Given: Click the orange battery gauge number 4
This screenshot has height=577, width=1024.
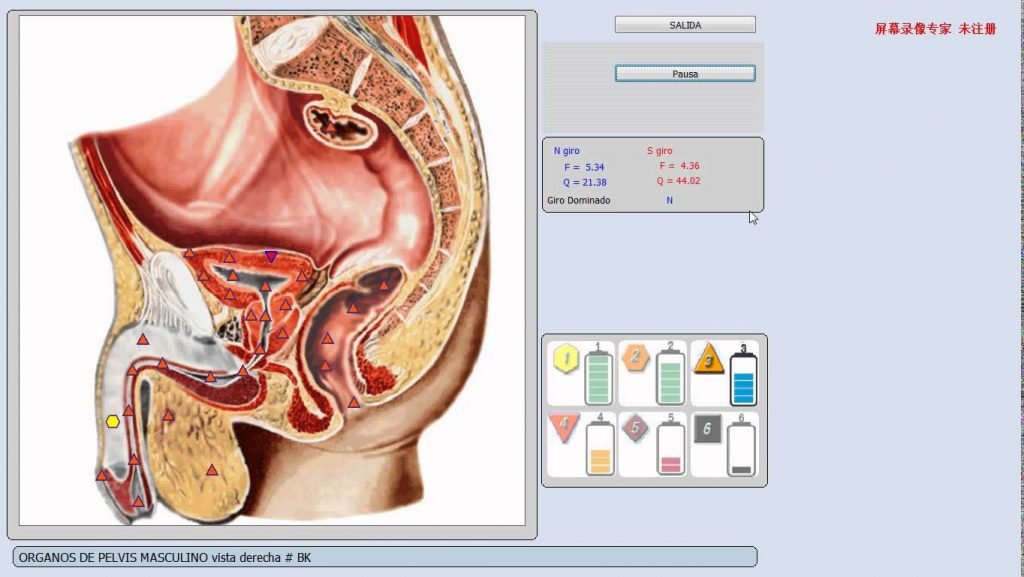Looking at the screenshot, I should tap(600, 448).
